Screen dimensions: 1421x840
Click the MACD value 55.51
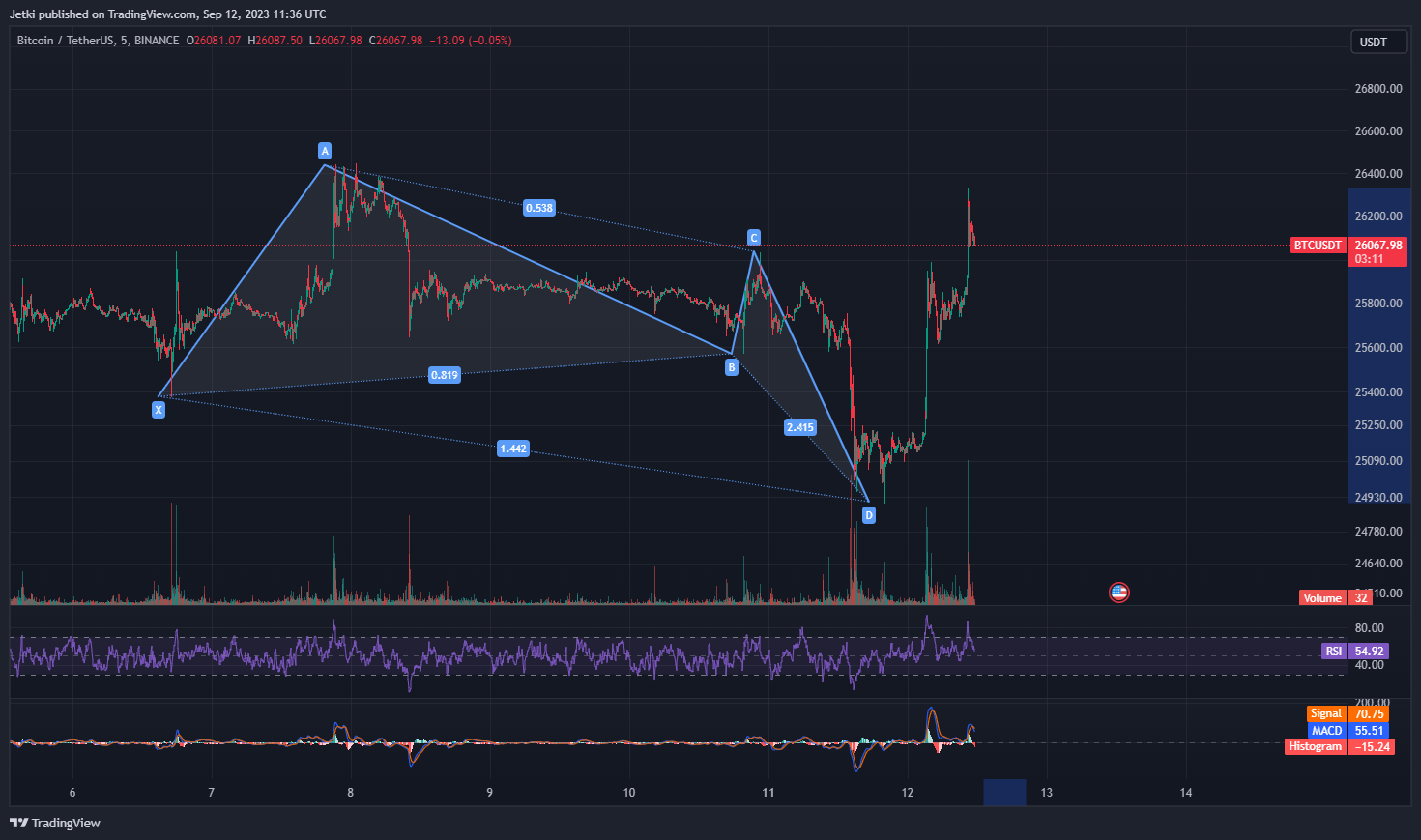[x=1370, y=731]
